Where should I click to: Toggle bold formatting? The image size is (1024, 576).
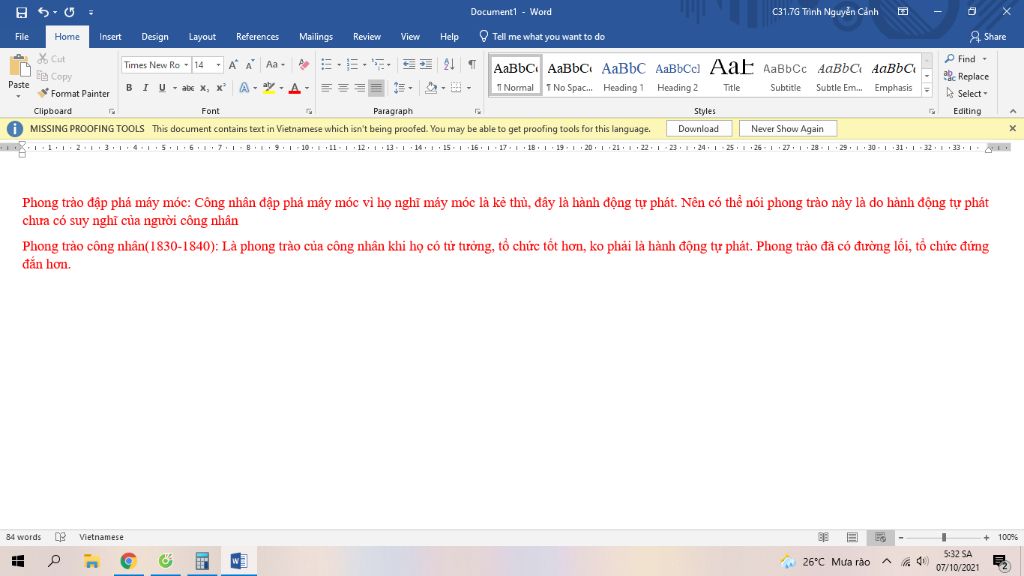click(129, 88)
